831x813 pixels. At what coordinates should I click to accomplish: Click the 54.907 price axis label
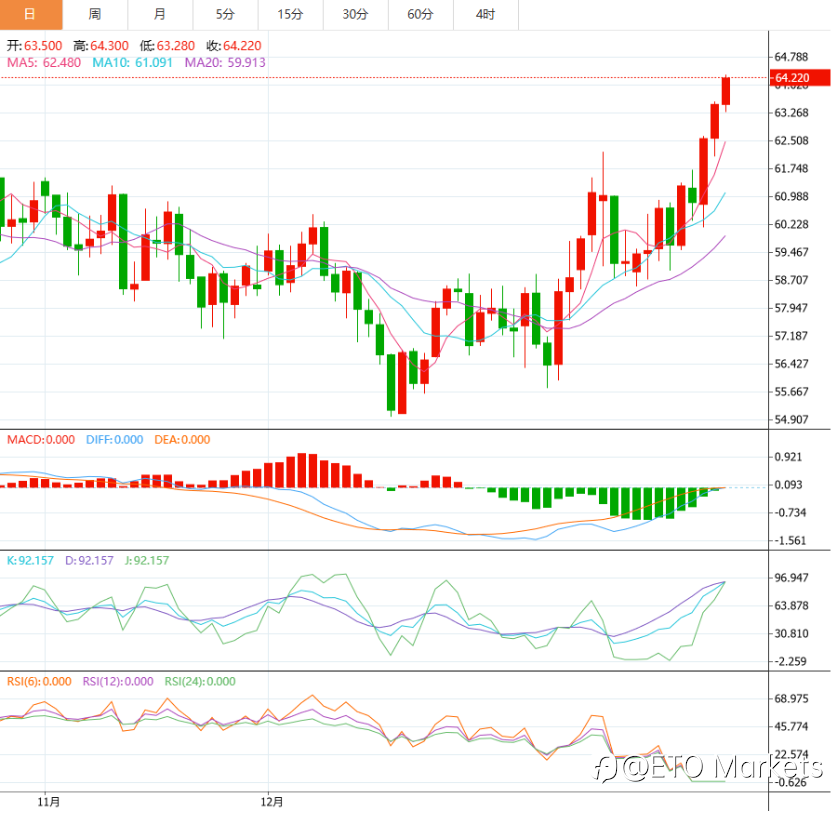(x=791, y=420)
